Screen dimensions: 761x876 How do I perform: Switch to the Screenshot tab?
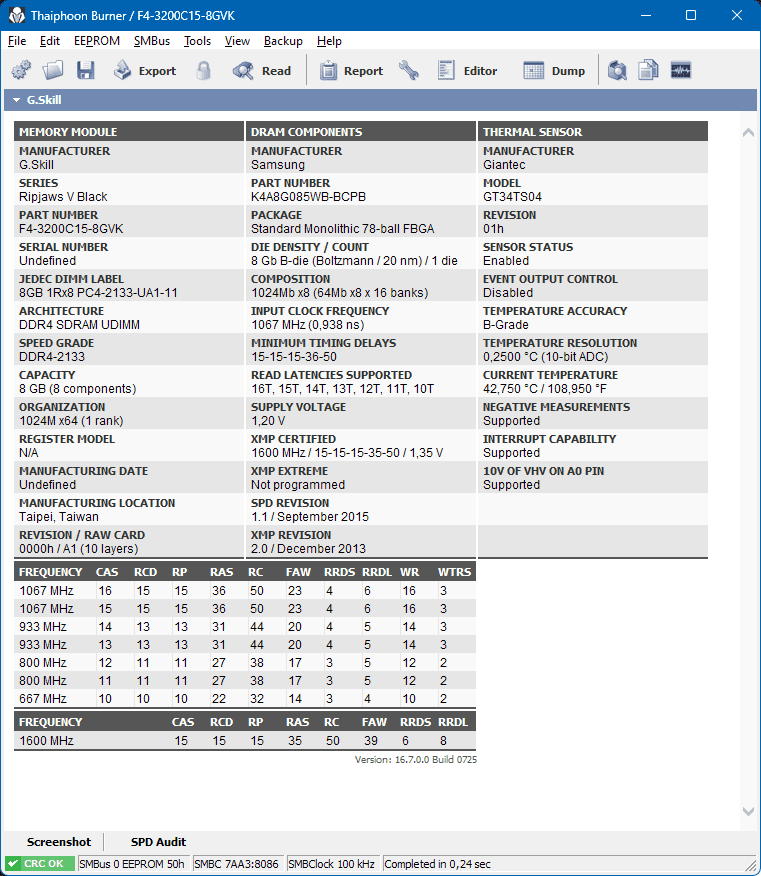(59, 842)
